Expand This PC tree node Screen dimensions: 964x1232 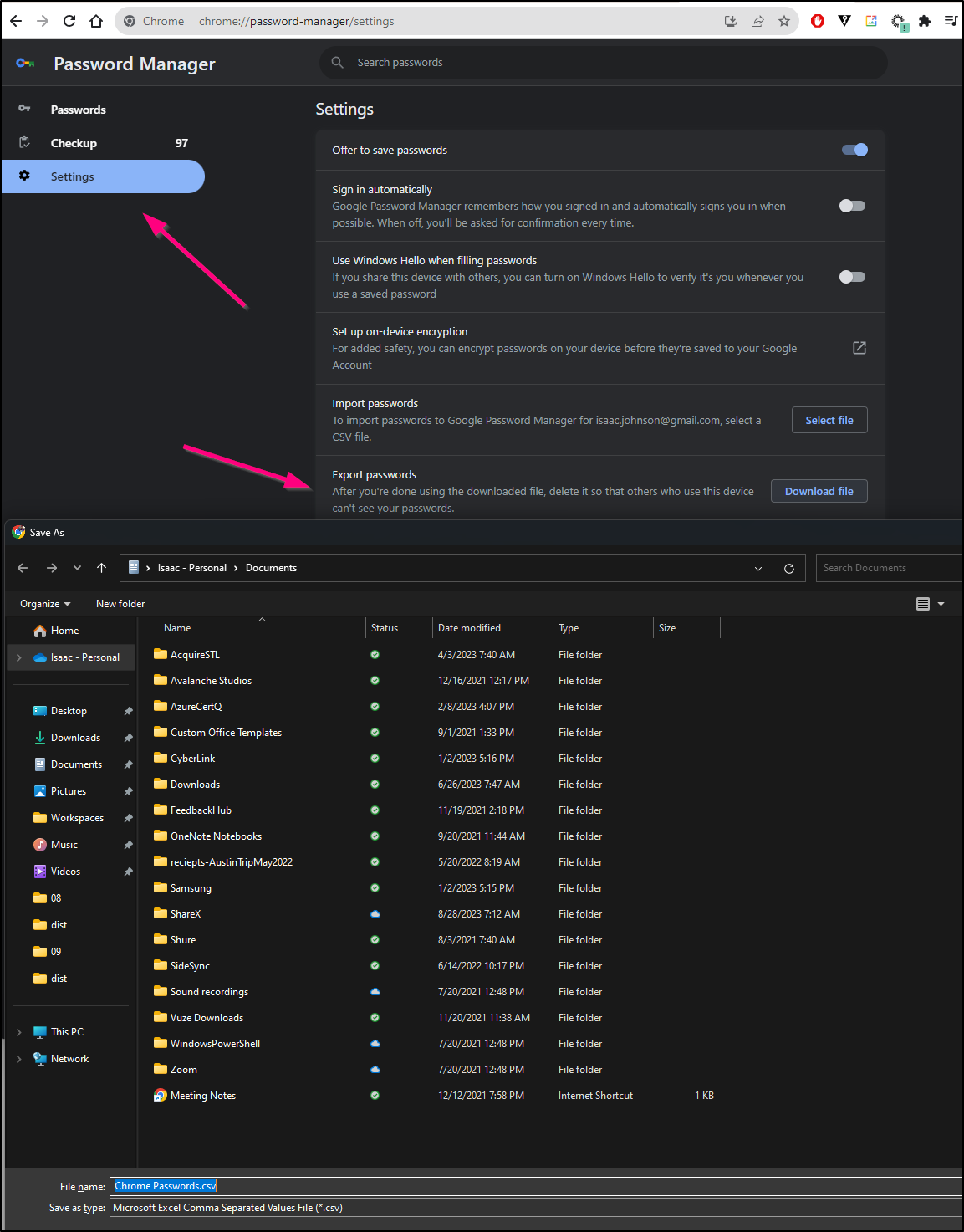pyautogui.click(x=19, y=1032)
